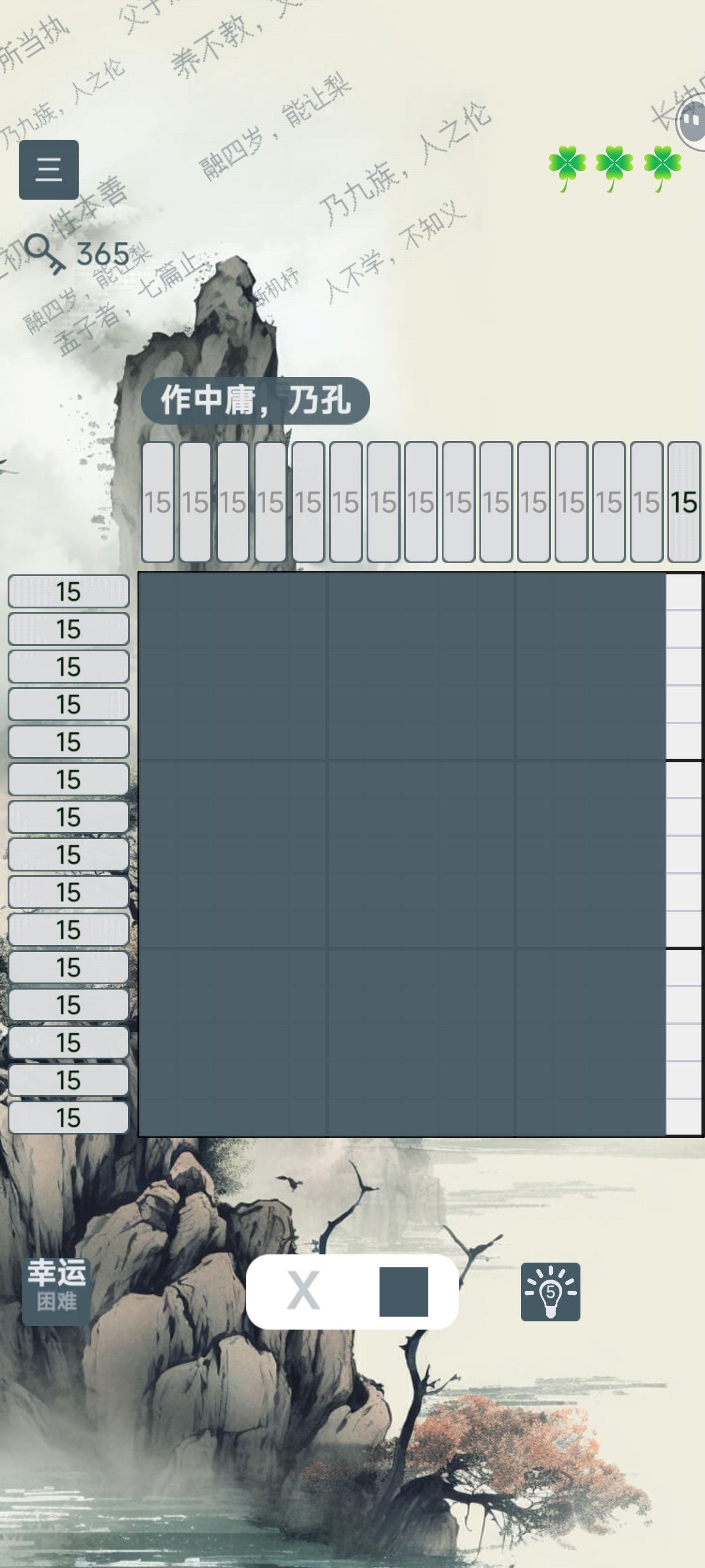Use the lightbulb hint button

click(x=550, y=1291)
